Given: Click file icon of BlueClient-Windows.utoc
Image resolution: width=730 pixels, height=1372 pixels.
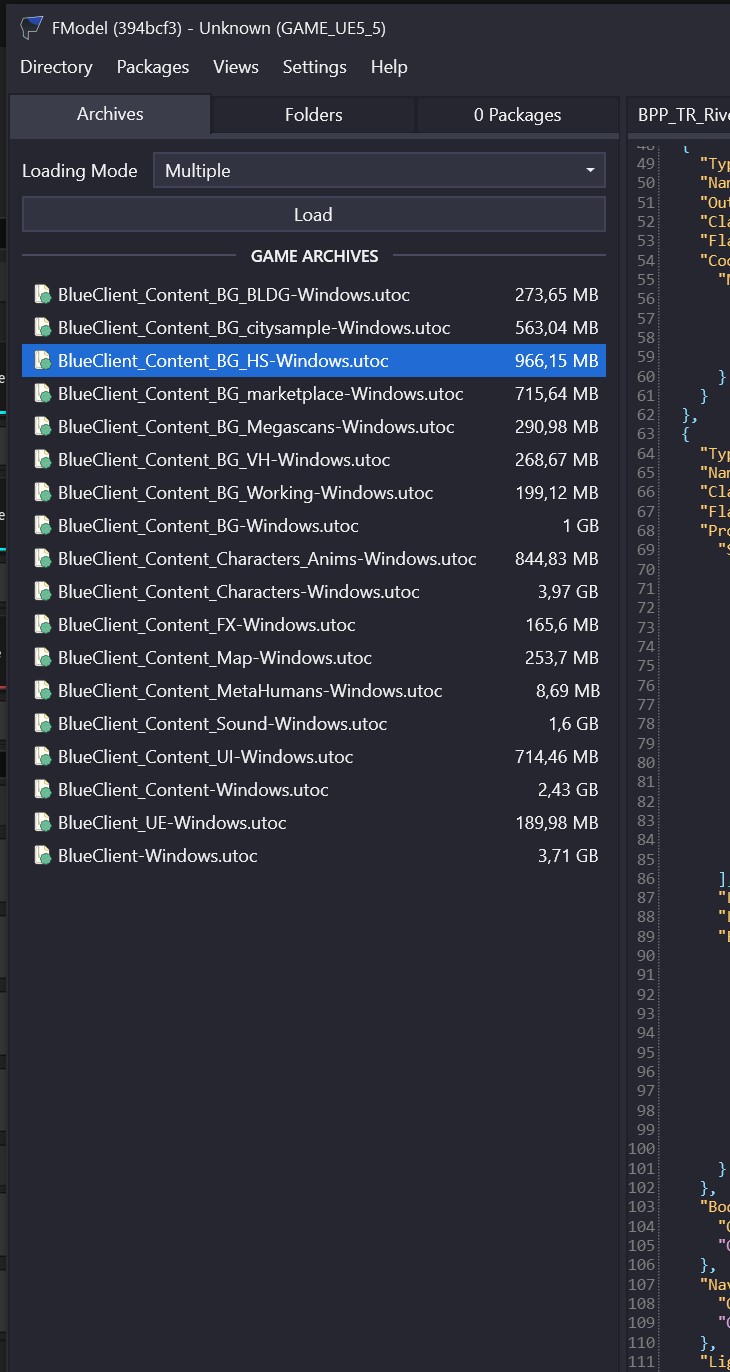Looking at the screenshot, I should pyautogui.click(x=42, y=856).
